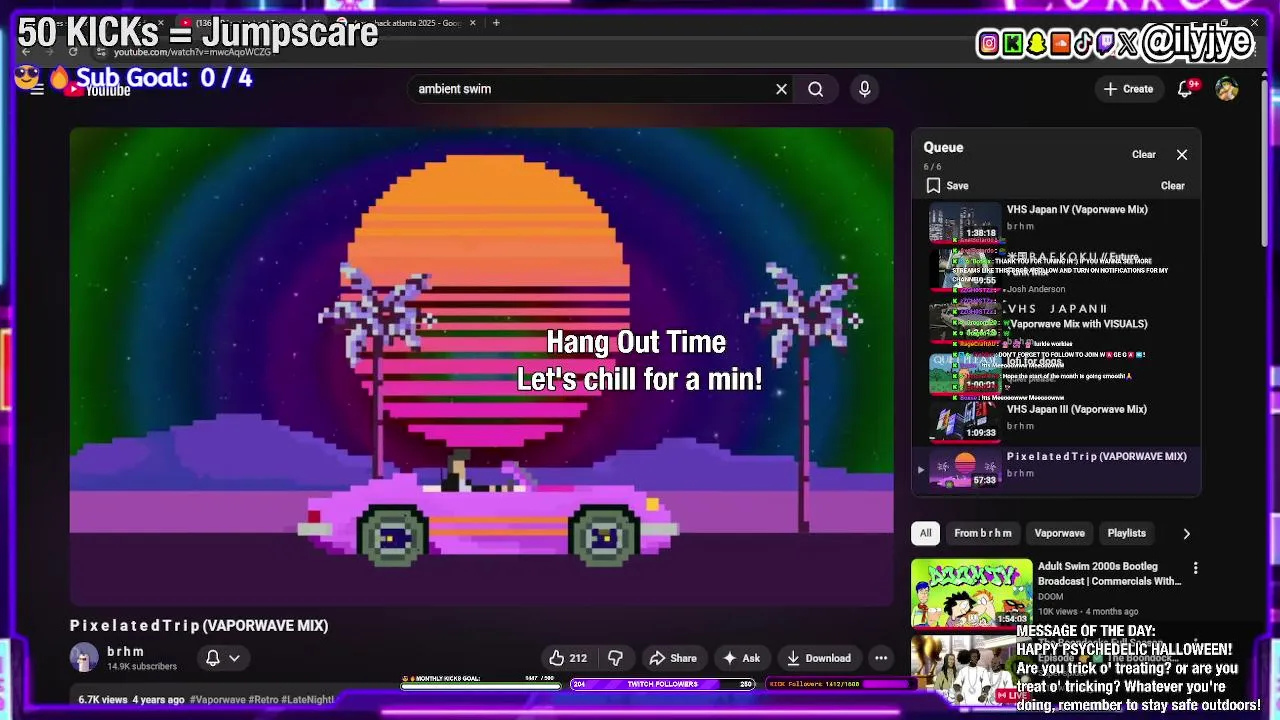Screen dimensions: 1280x720
Task: Click the Share button
Action: (x=673, y=658)
